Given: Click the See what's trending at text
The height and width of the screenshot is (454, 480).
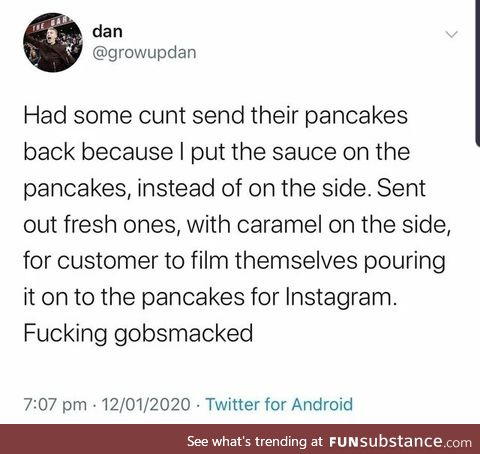Looking at the screenshot, I should click(x=255, y=441).
